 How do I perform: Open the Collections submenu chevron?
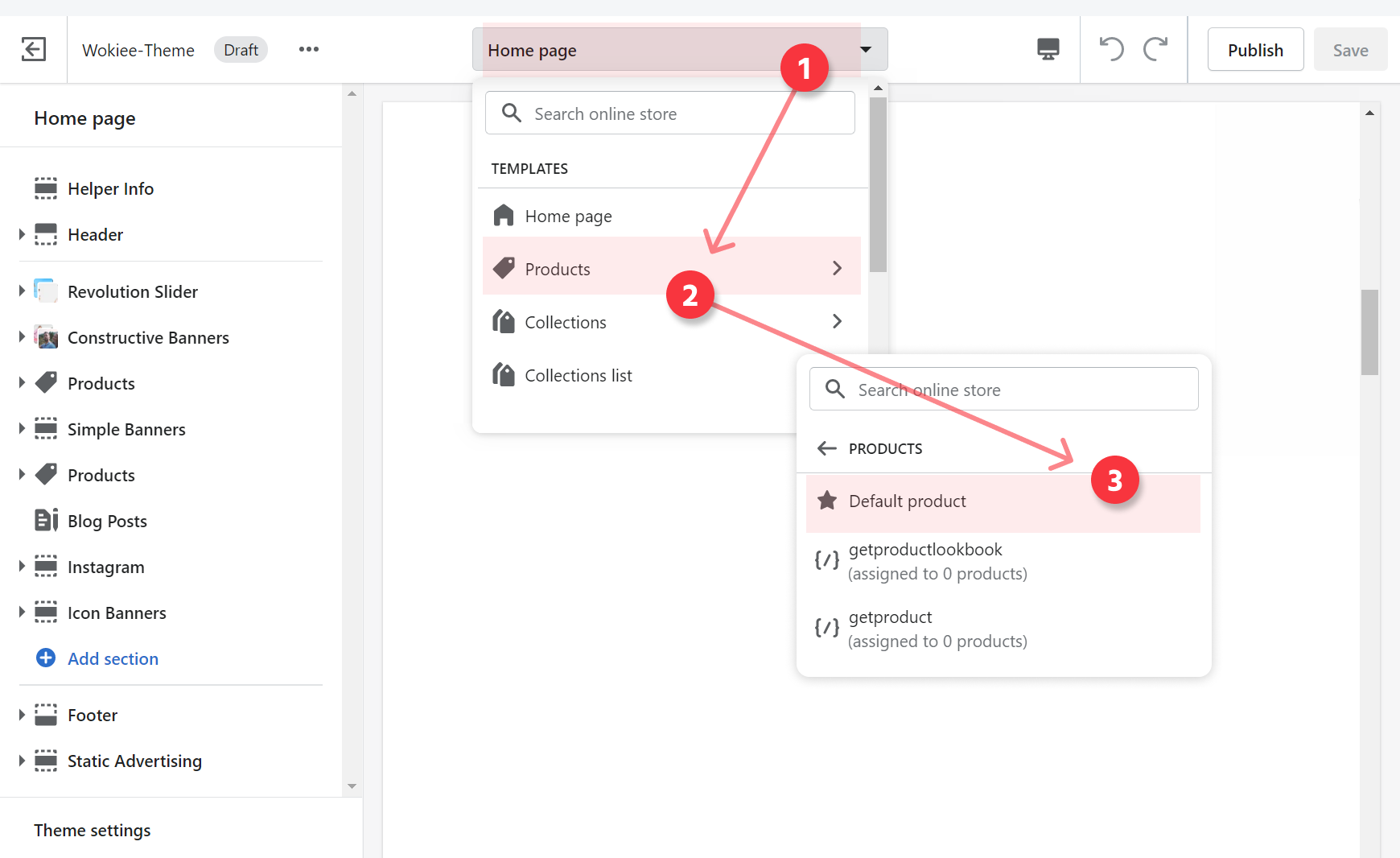click(x=837, y=322)
